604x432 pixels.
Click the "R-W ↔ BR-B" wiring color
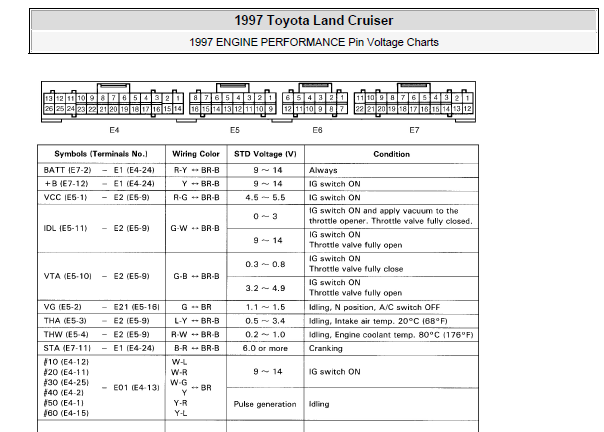[195, 335]
